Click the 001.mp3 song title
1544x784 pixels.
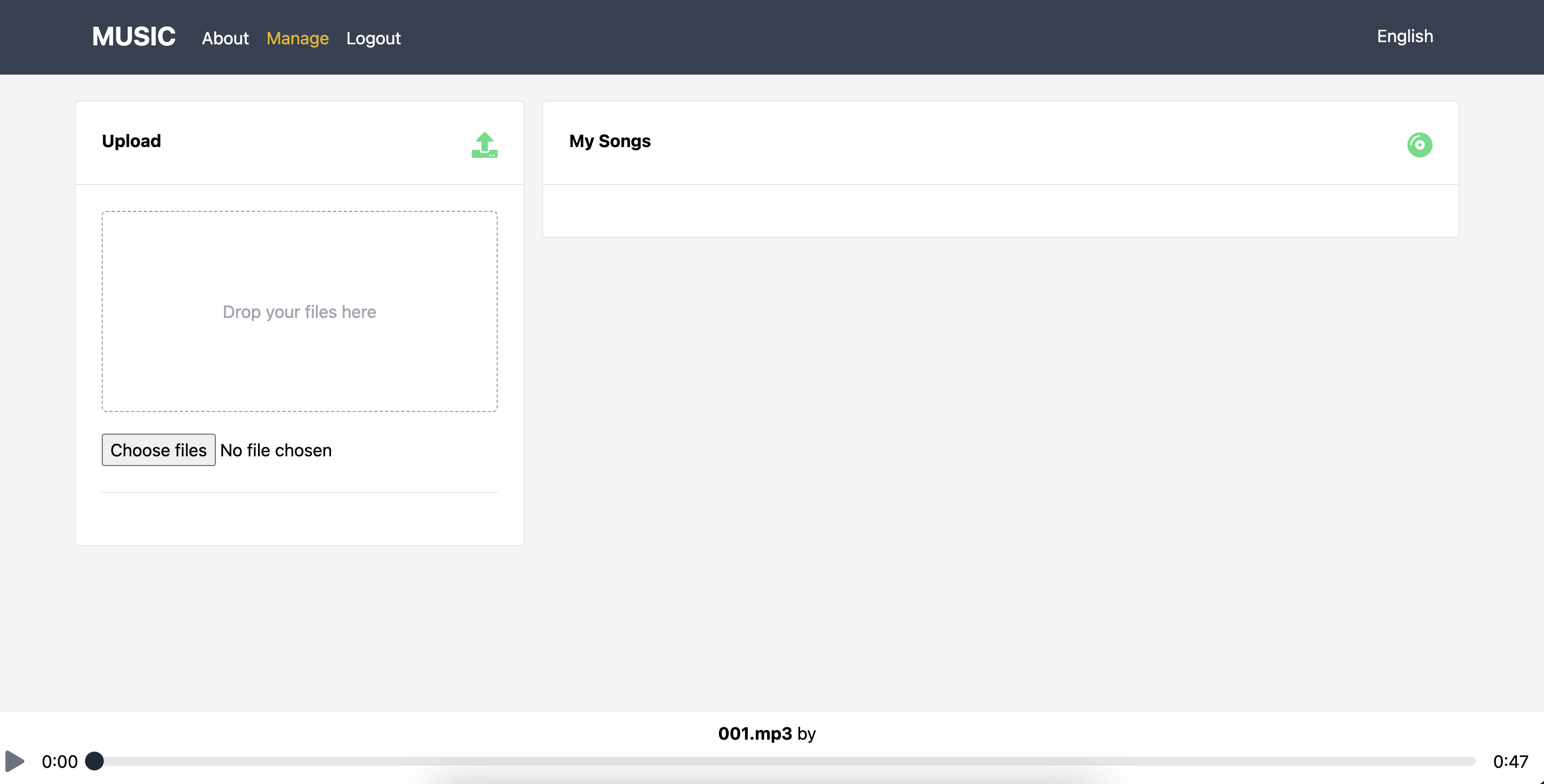(755, 733)
